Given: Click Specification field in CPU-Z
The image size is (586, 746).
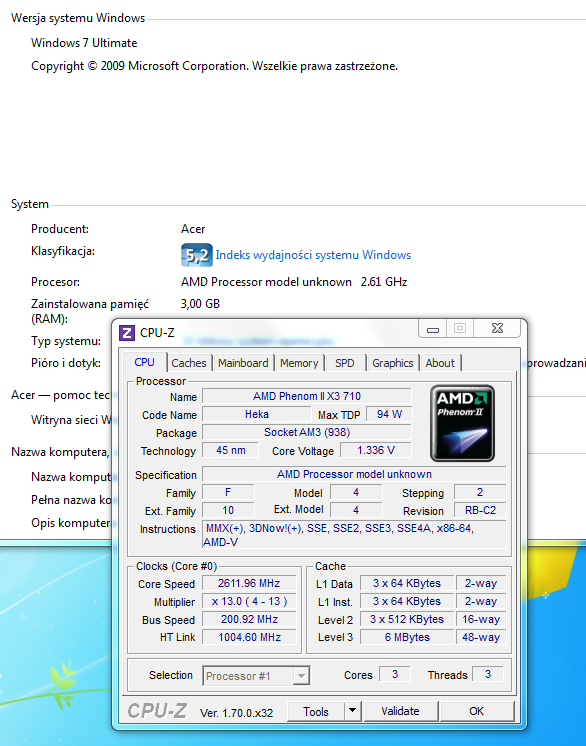Looking at the screenshot, I should click(x=354, y=474).
